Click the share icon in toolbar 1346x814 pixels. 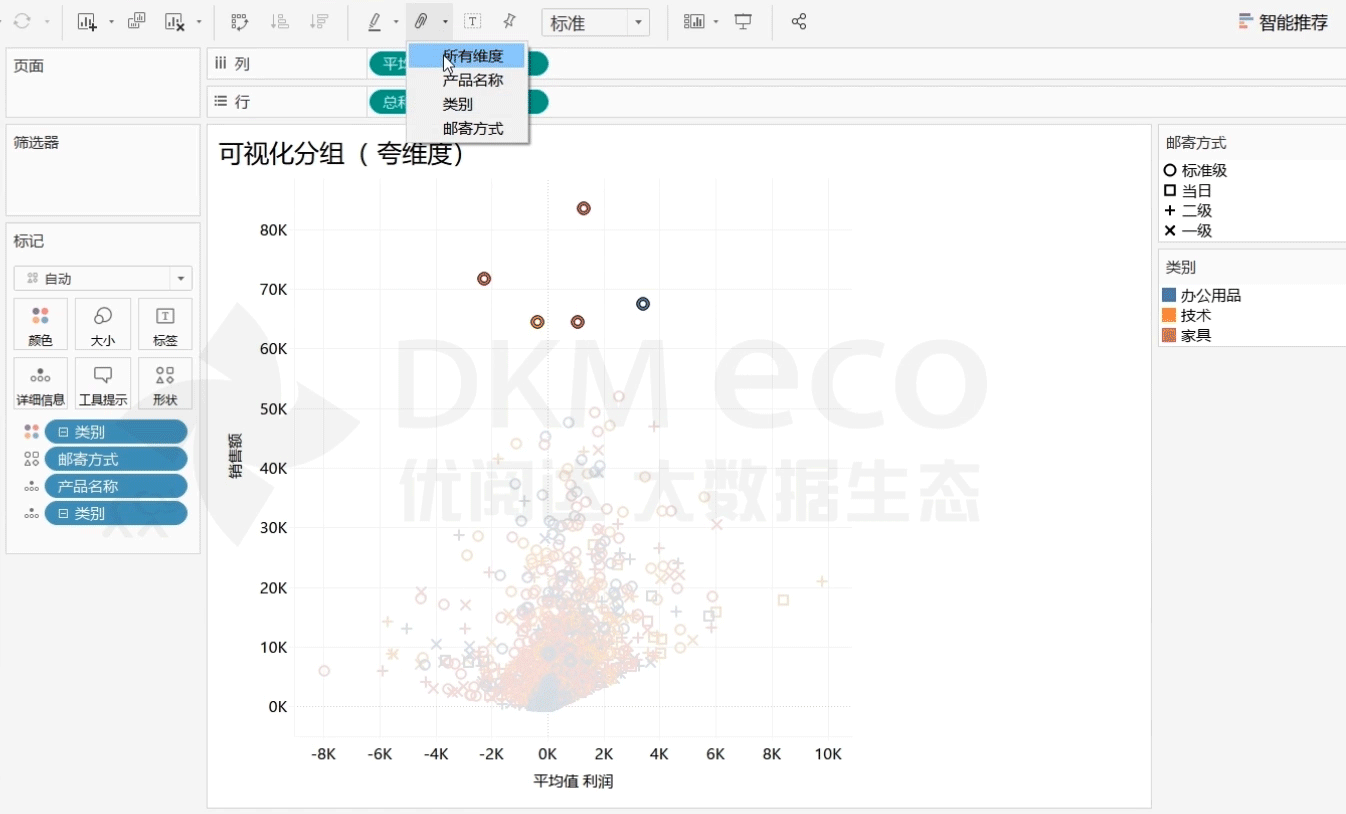pos(798,22)
